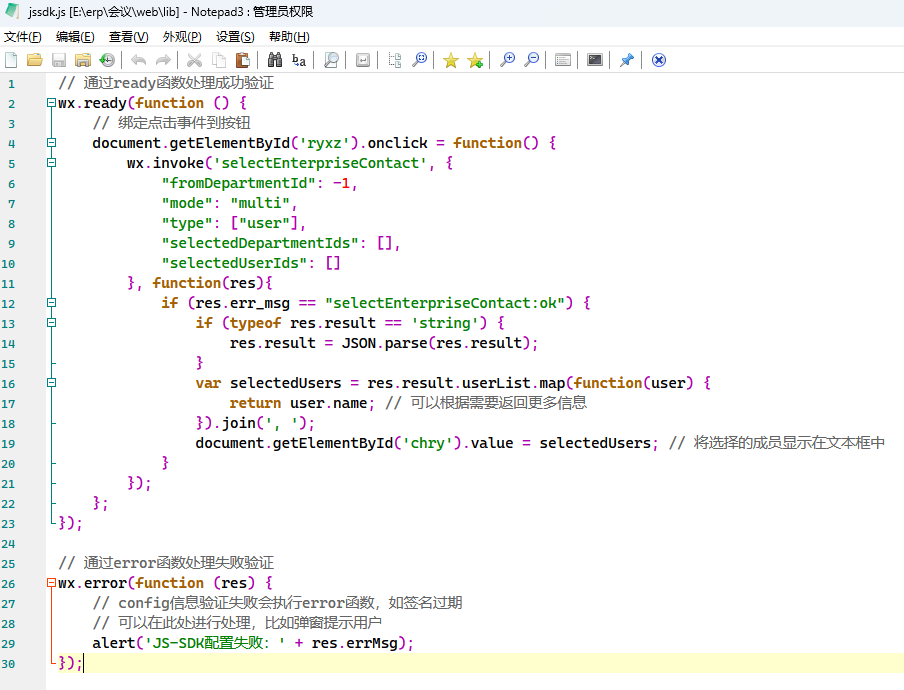The width and height of the screenshot is (904, 690).
Task: Save the file with the floppy disk icon
Action: 59,60
